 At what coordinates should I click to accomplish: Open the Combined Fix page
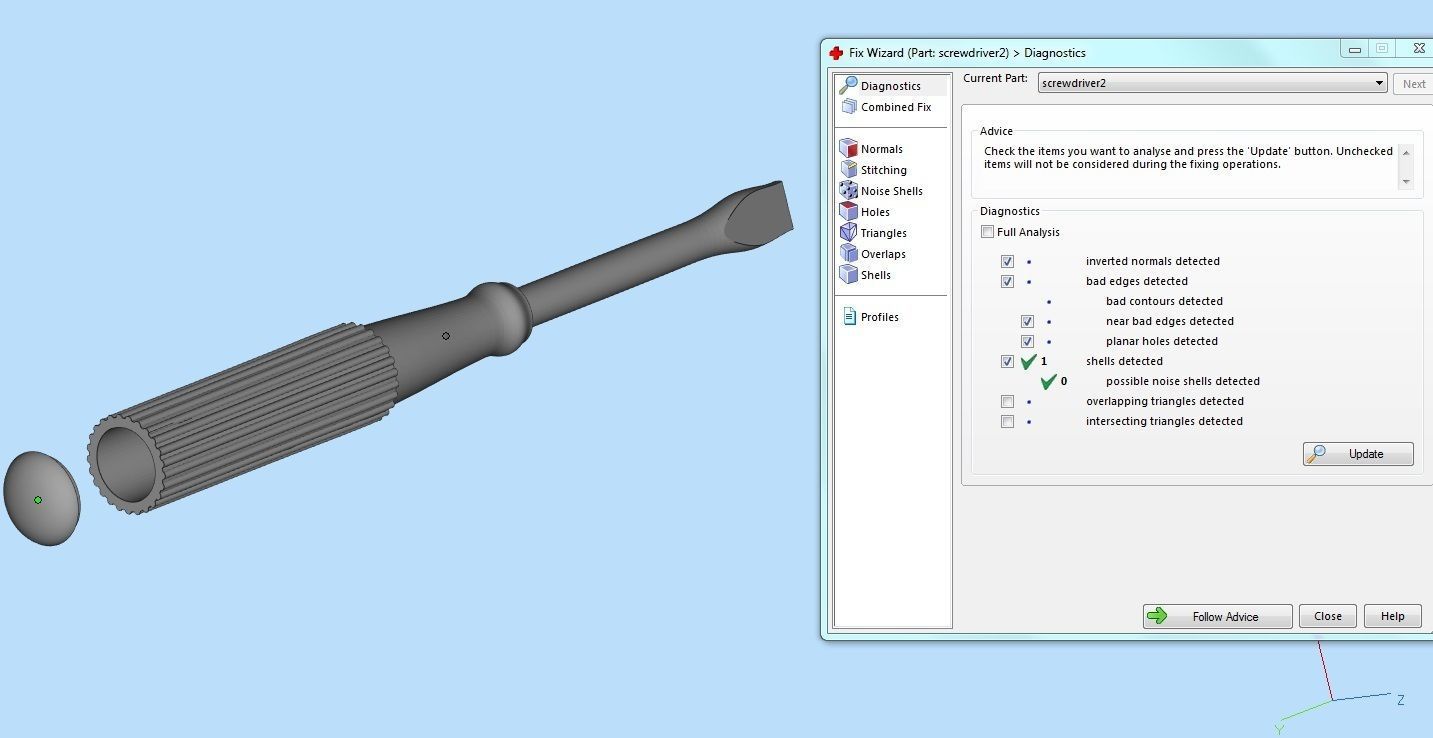[896, 107]
